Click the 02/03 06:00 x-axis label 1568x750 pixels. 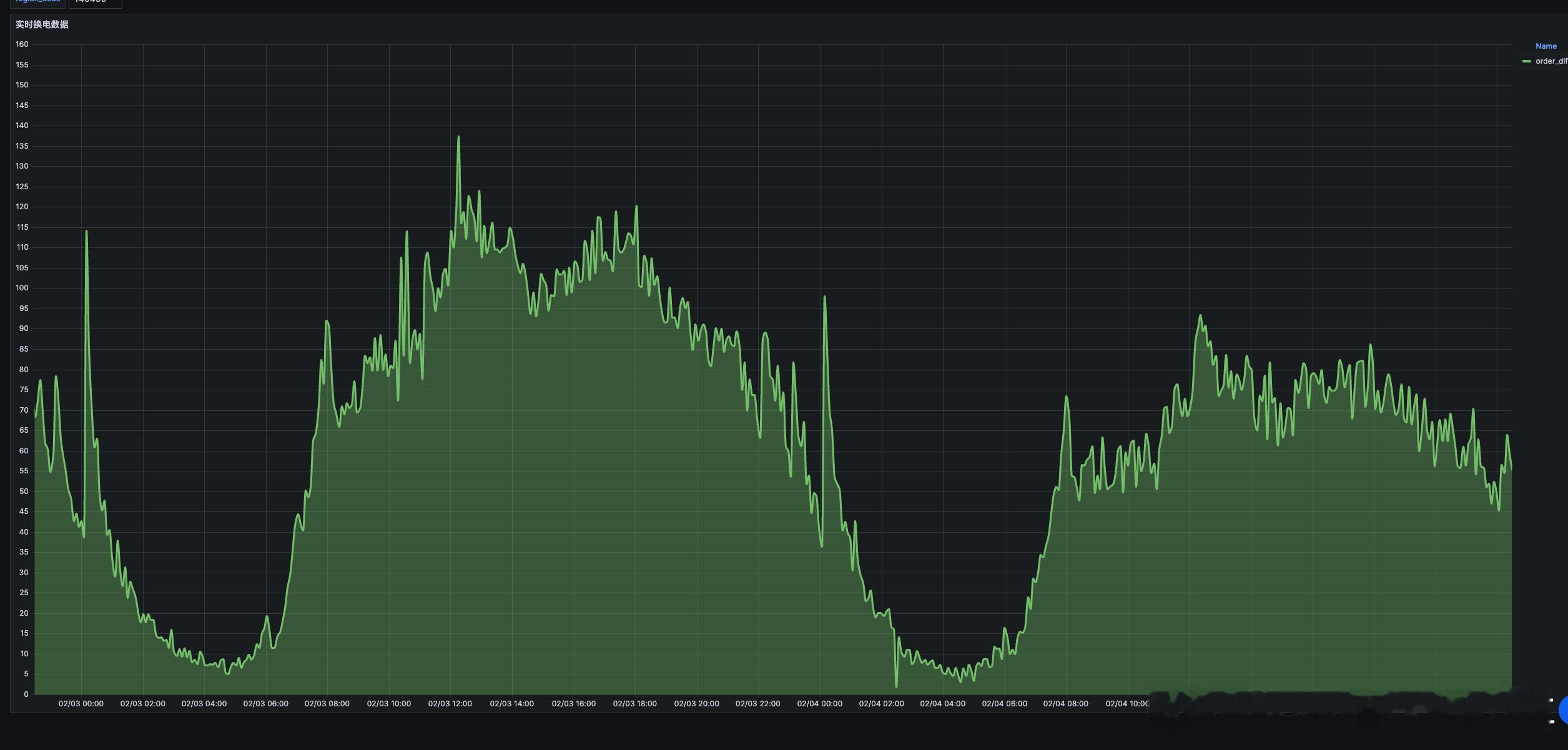click(x=265, y=704)
